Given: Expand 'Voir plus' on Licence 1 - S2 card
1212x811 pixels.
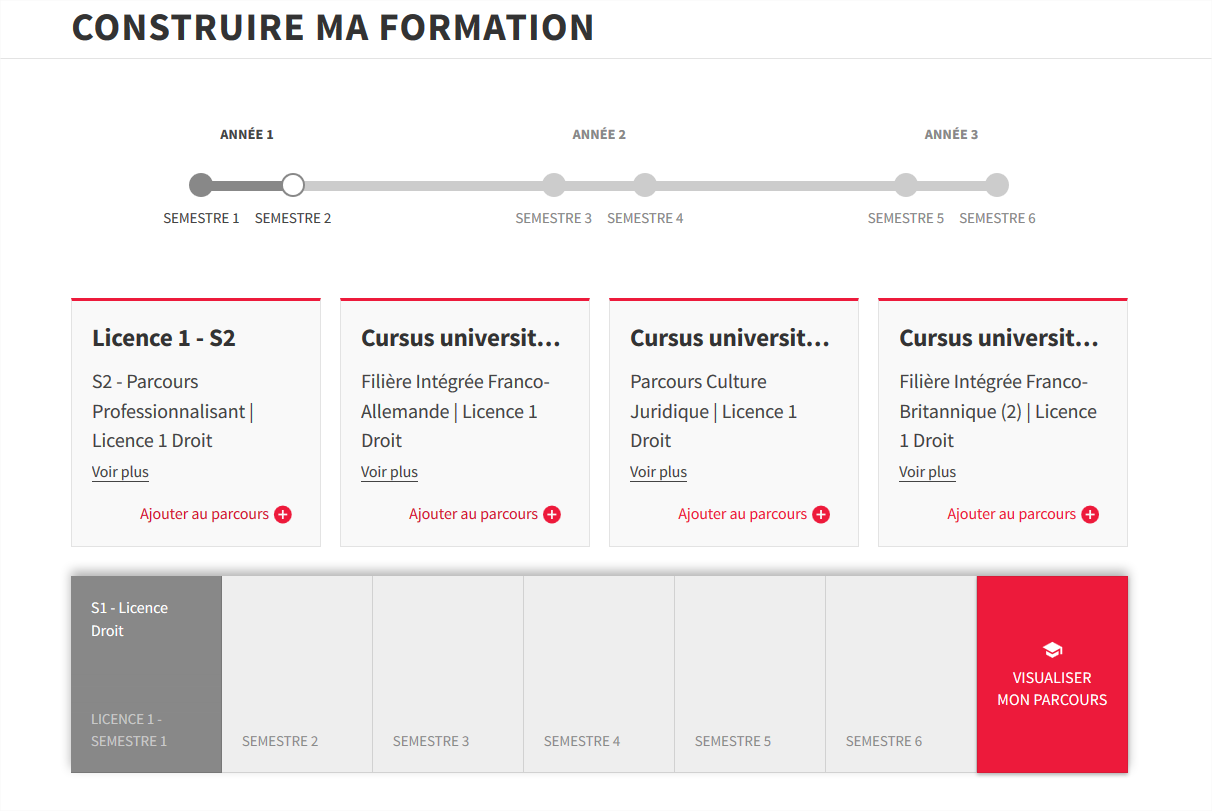Looking at the screenshot, I should (x=120, y=472).
